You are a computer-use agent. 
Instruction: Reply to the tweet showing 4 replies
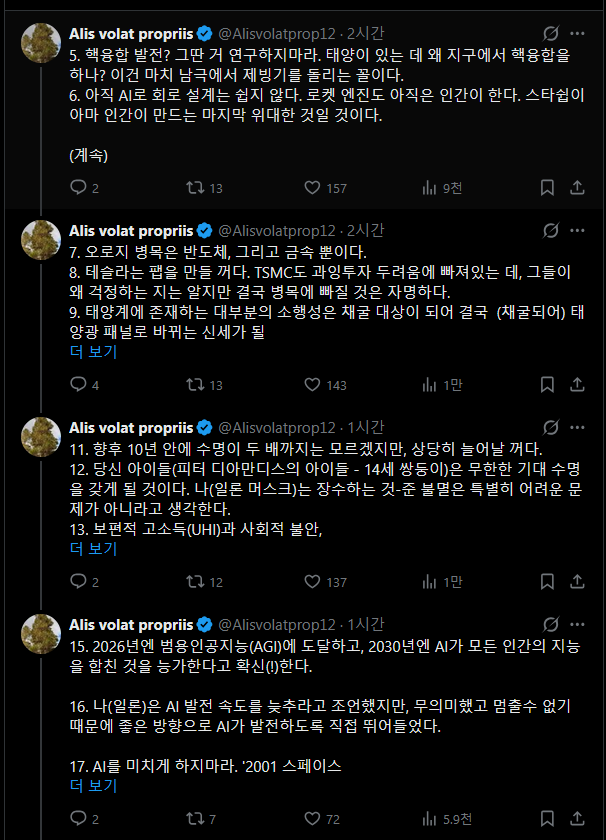80,384
